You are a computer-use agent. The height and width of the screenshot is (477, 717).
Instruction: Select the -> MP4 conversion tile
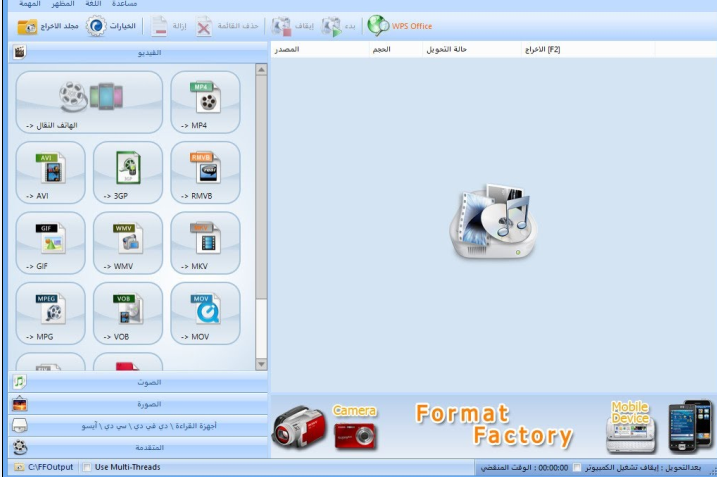[x=205, y=102]
